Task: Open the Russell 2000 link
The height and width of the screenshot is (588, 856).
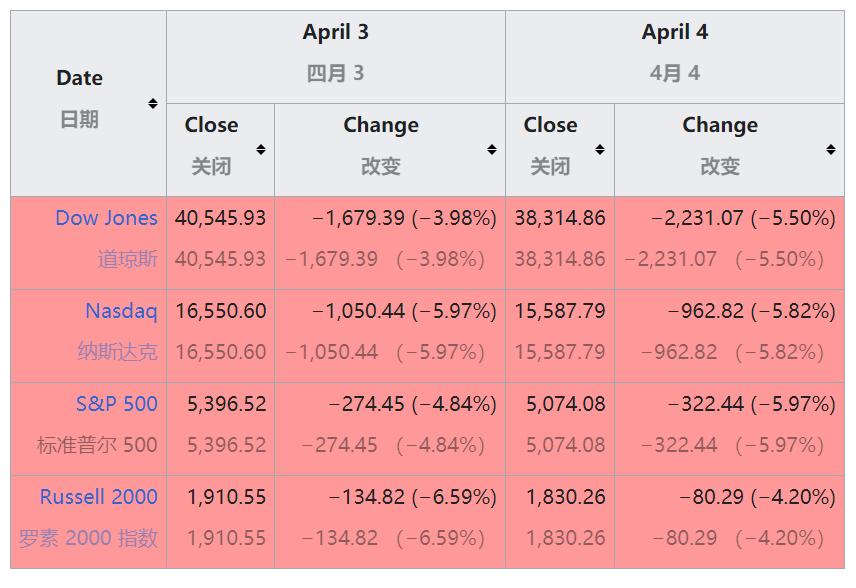Action: 99,497
